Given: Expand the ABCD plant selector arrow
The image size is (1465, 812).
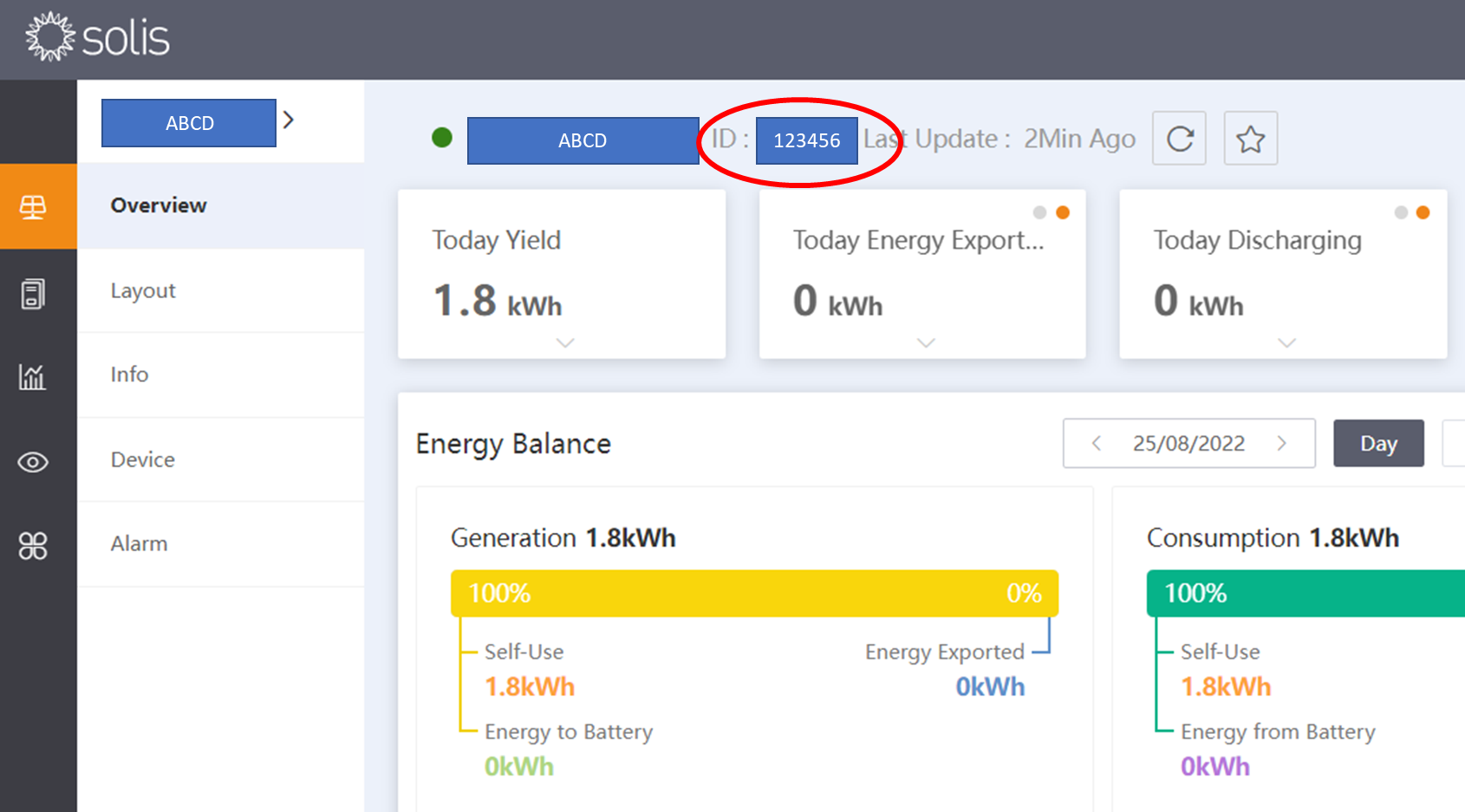Looking at the screenshot, I should click(x=289, y=121).
